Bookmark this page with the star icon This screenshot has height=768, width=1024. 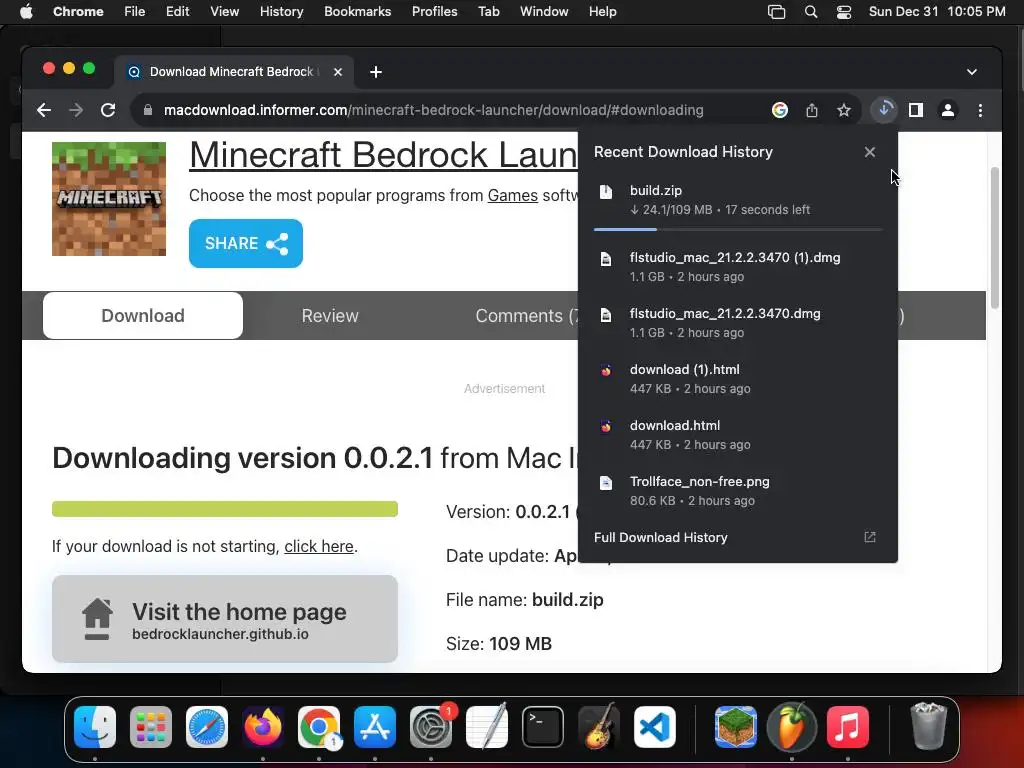tap(844, 110)
